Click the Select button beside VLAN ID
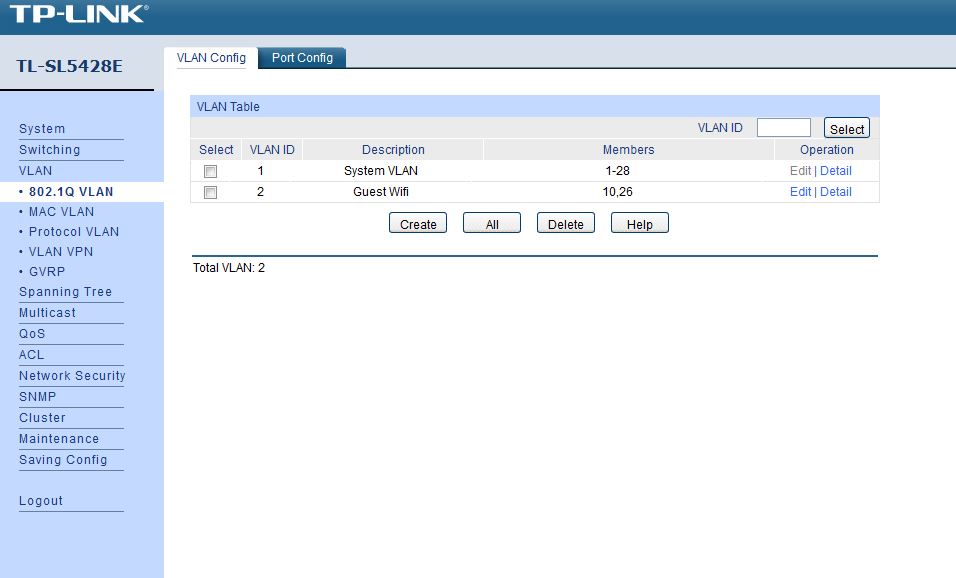 coord(847,128)
